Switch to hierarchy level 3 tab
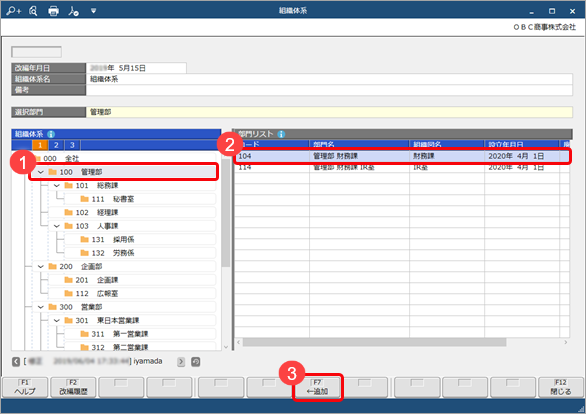Screen dimensions: 586x414 pos(72,145)
